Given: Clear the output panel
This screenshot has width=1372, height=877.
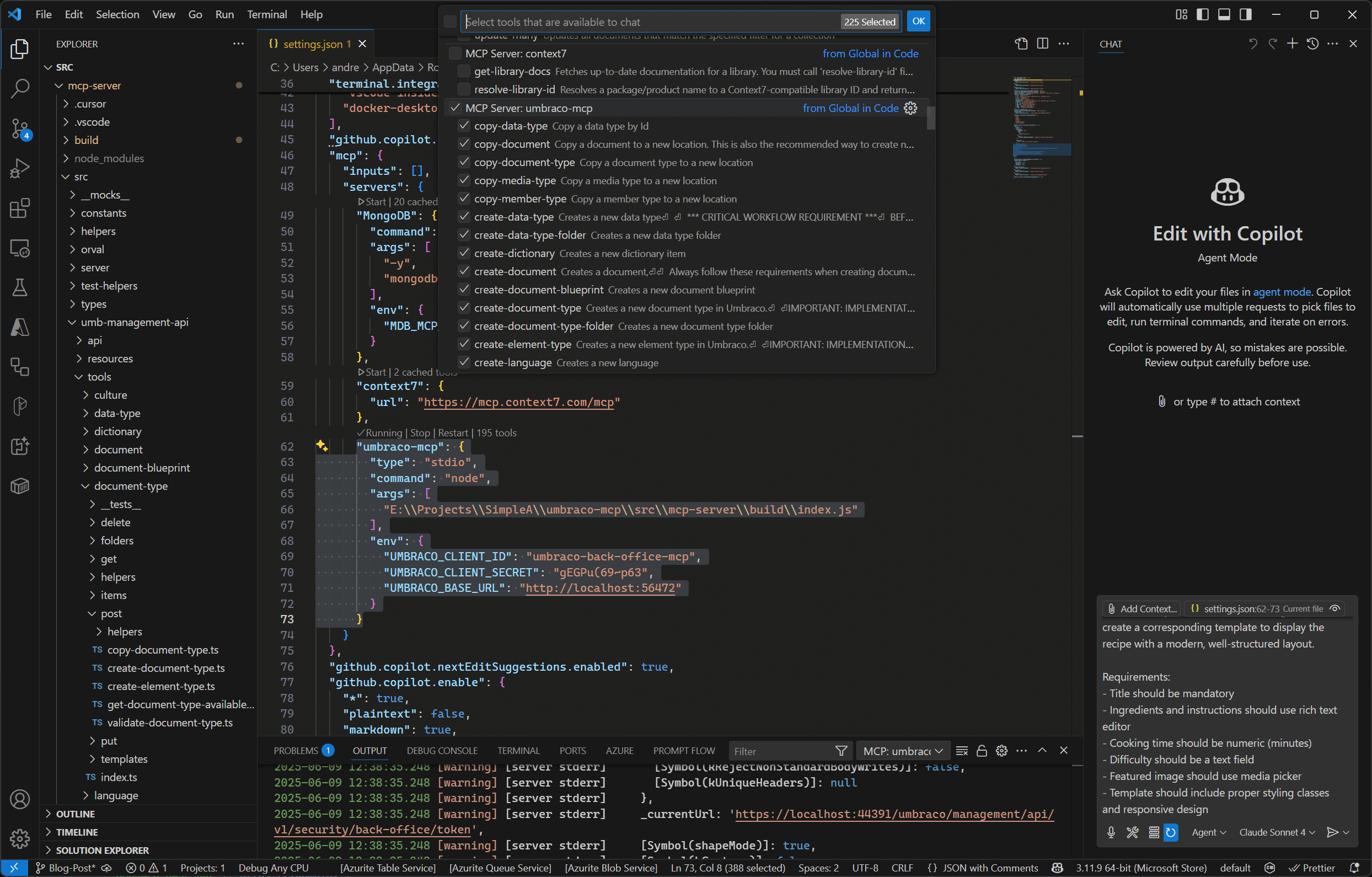Looking at the screenshot, I should [962, 751].
